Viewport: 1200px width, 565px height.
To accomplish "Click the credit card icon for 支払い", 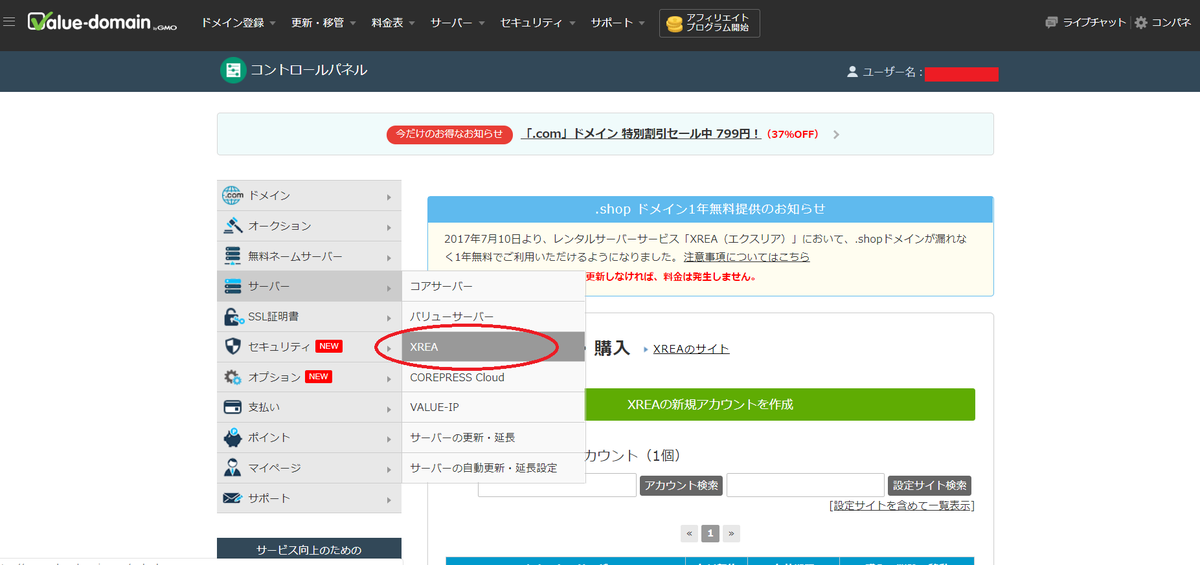I will pos(232,407).
